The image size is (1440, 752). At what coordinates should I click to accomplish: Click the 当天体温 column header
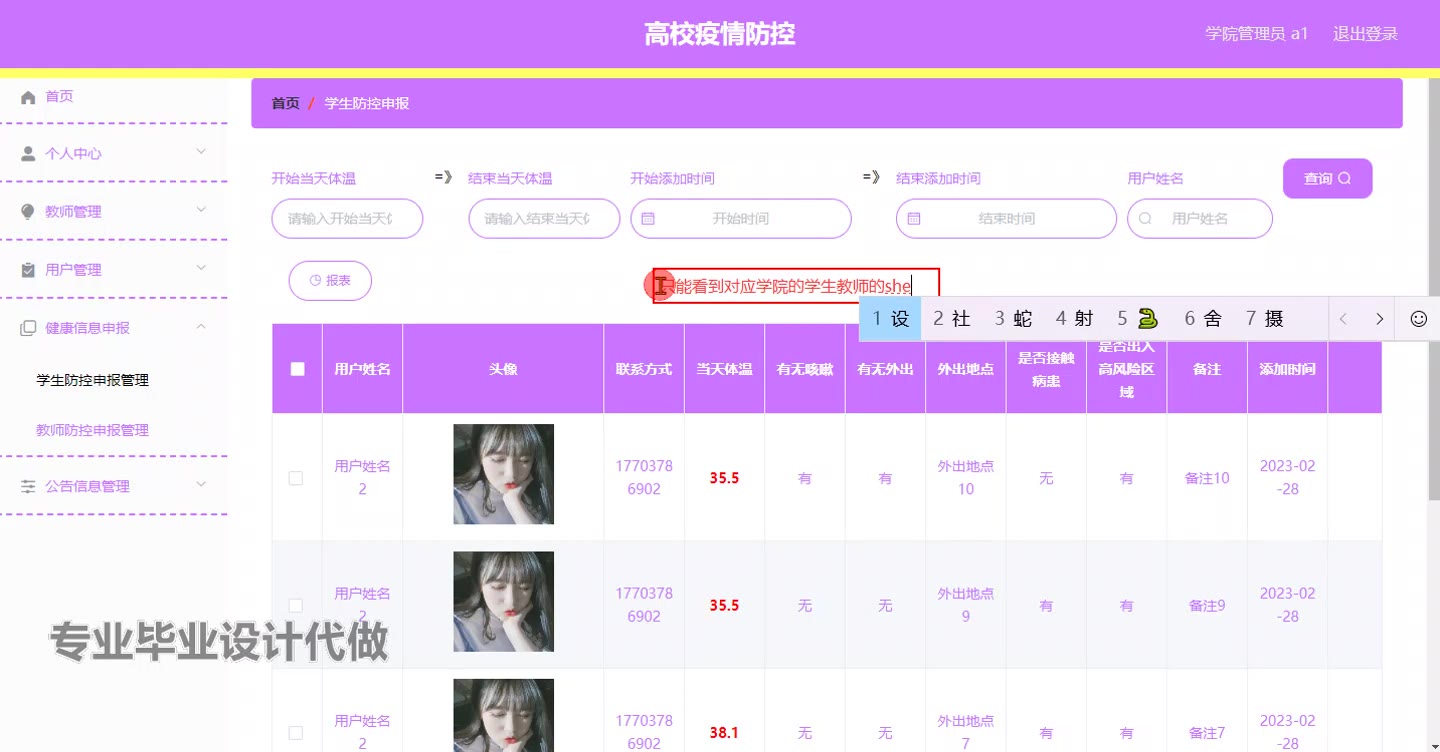(724, 369)
